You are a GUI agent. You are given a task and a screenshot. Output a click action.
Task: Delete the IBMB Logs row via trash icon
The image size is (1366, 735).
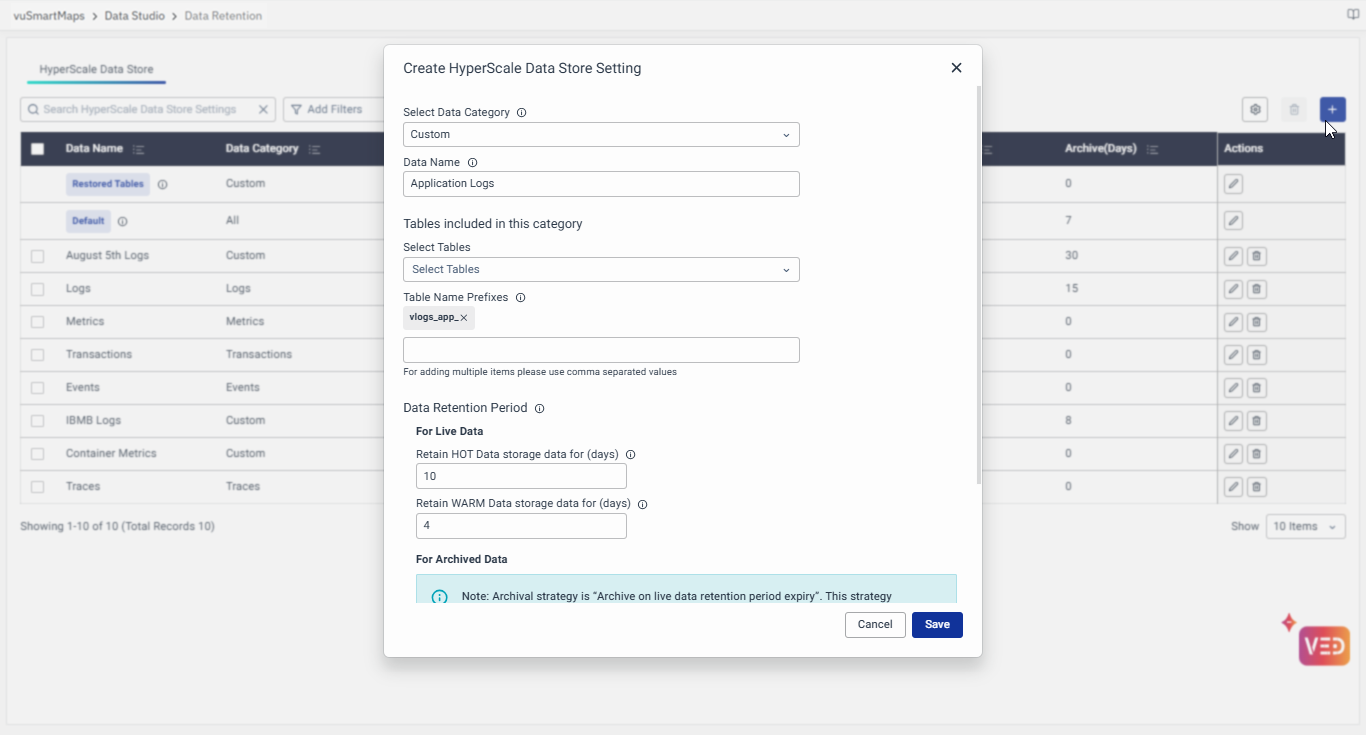click(1257, 421)
